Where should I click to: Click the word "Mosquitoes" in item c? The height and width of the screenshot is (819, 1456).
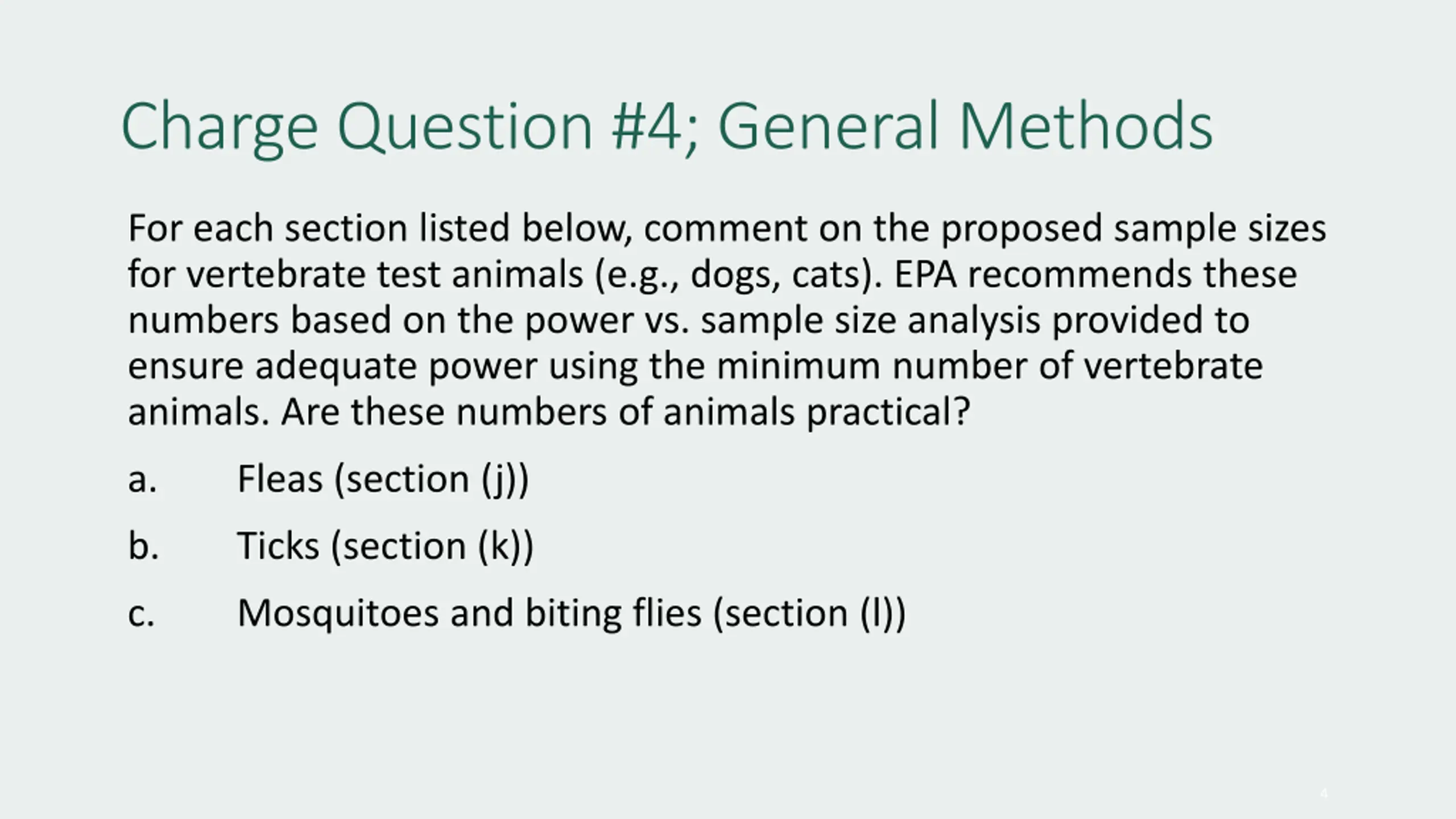(338, 614)
